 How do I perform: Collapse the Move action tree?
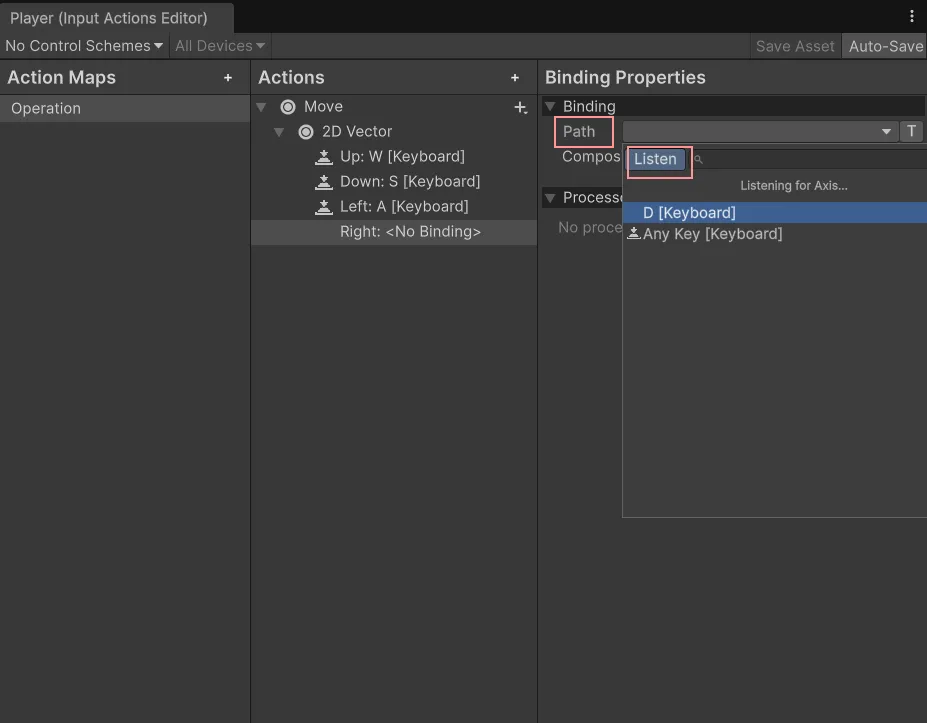(262, 107)
